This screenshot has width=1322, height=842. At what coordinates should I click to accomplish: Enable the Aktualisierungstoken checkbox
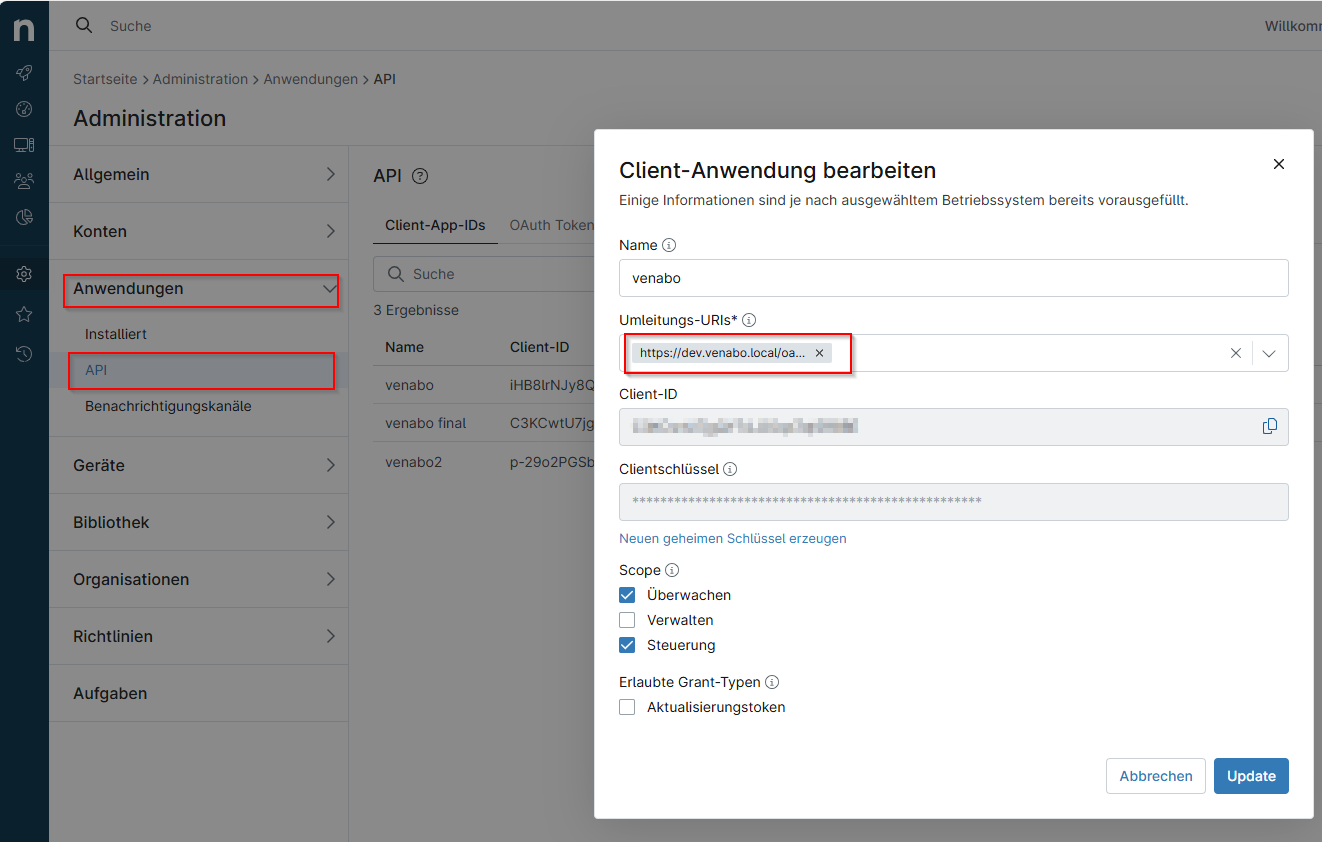coord(627,707)
